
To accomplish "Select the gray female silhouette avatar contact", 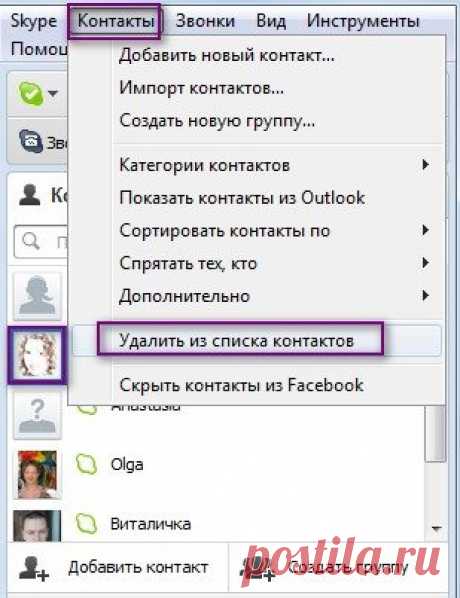I will click(37, 296).
